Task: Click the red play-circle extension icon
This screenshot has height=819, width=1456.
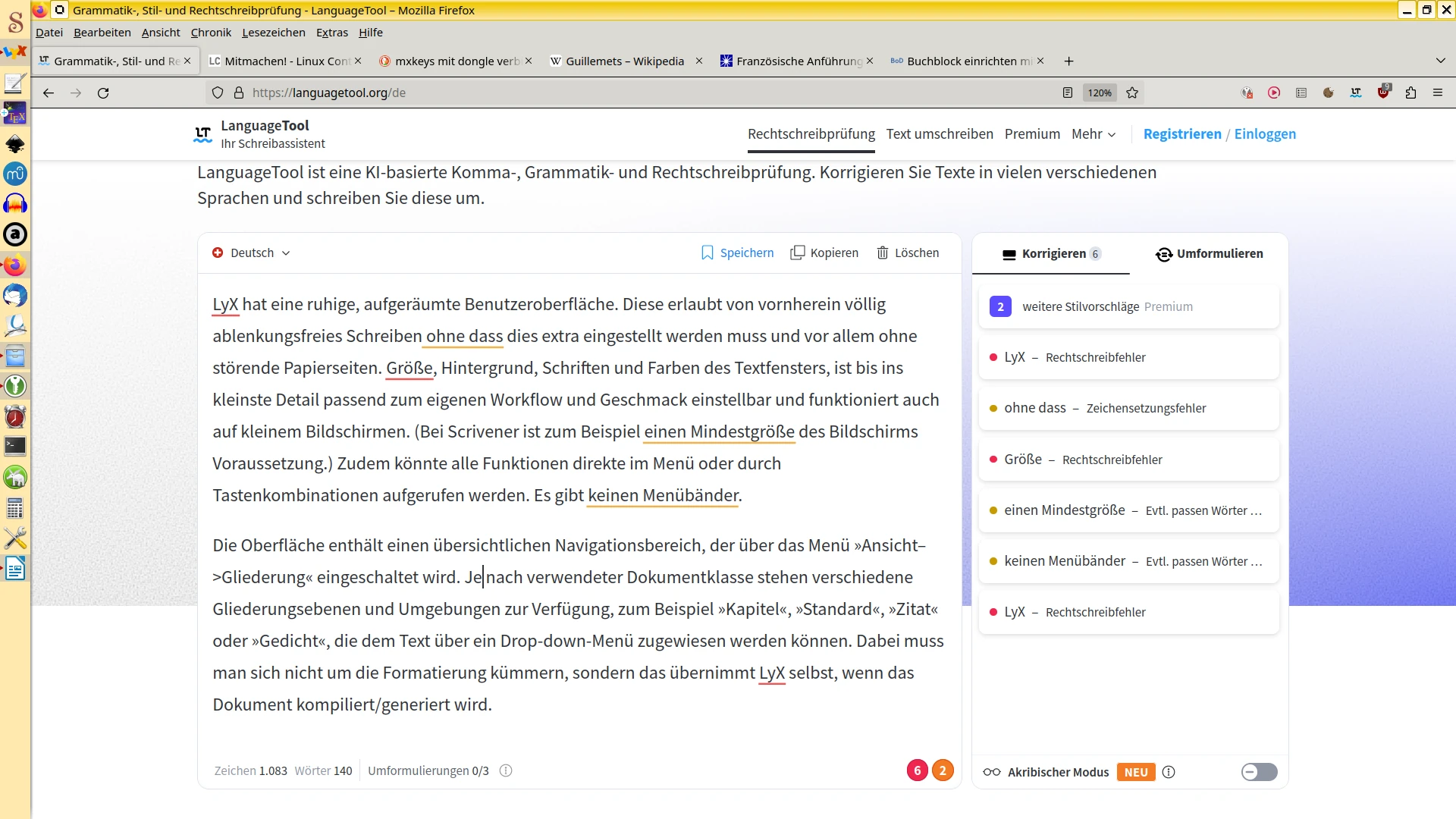Action: click(x=1274, y=93)
